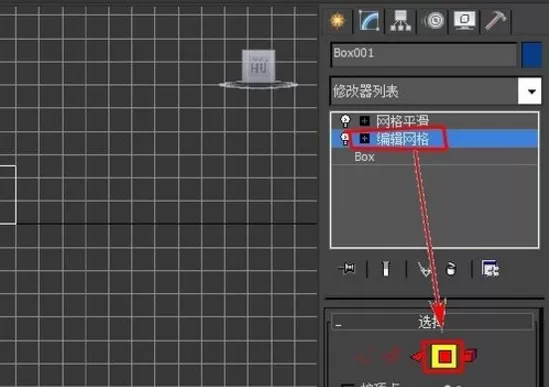Switch to the Display panel tab
549x387 pixels.
[x=464, y=21]
